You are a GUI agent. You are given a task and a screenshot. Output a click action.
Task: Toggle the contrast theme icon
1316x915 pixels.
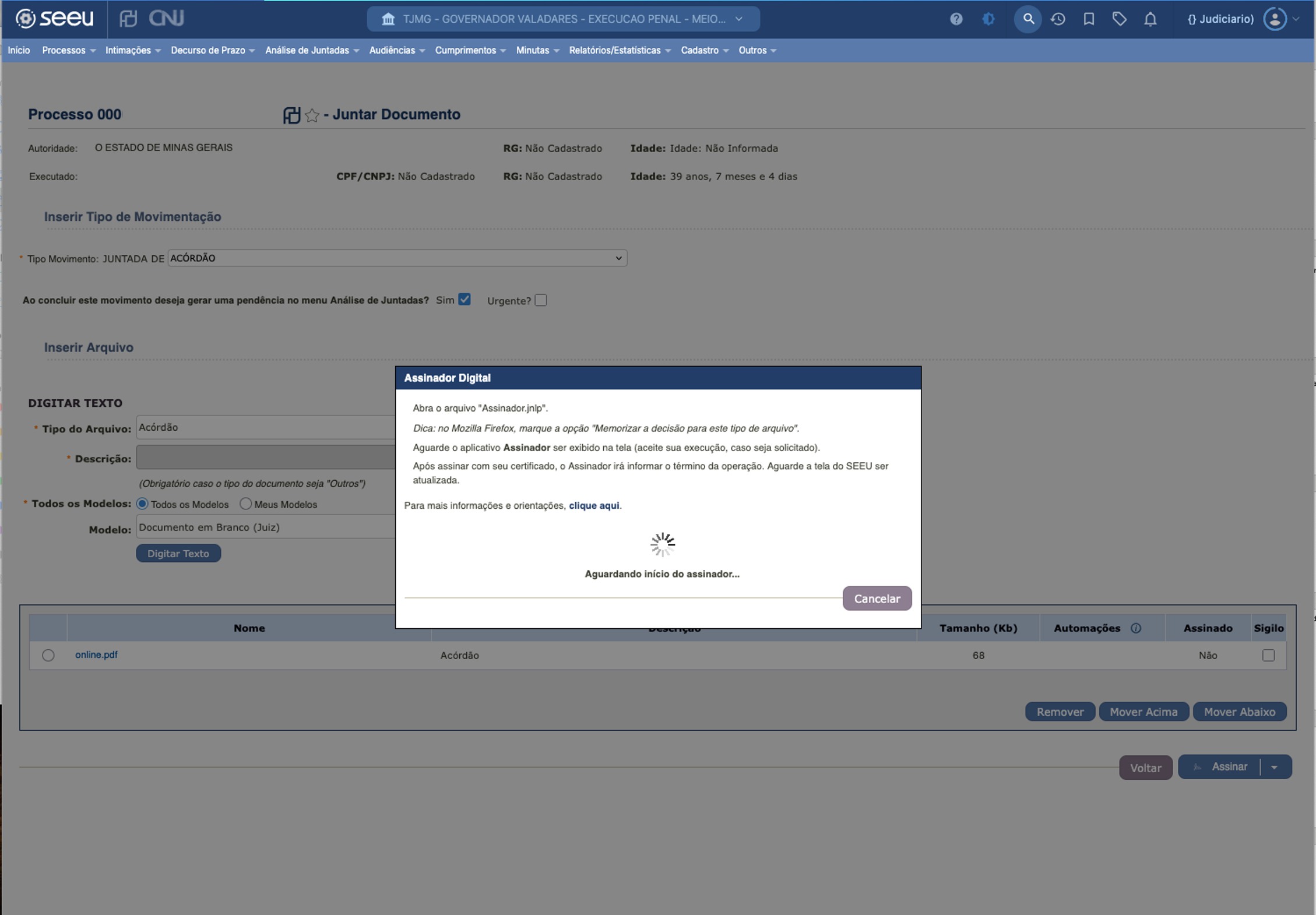(987, 19)
